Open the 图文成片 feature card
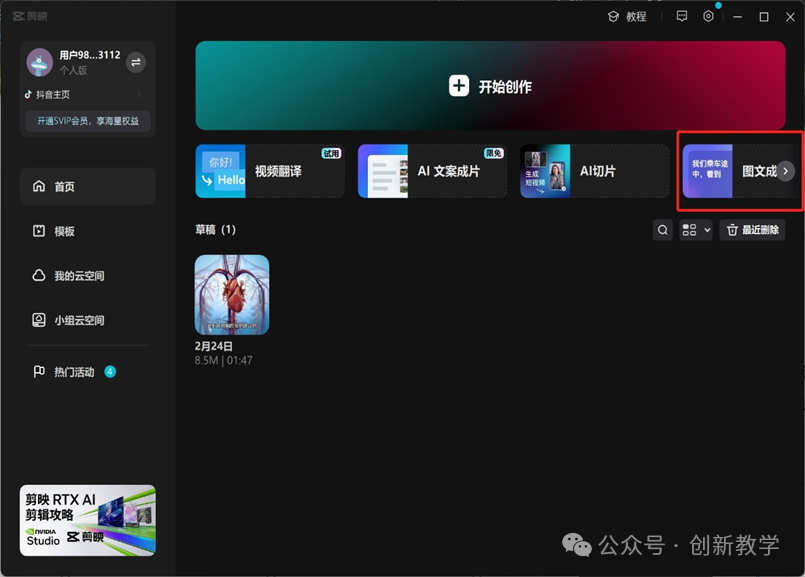Viewport: 805px width, 577px height. pos(741,171)
